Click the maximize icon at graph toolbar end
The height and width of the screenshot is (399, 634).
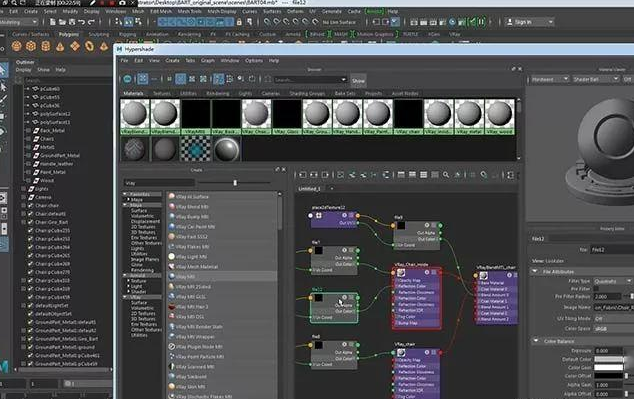tap(510, 175)
